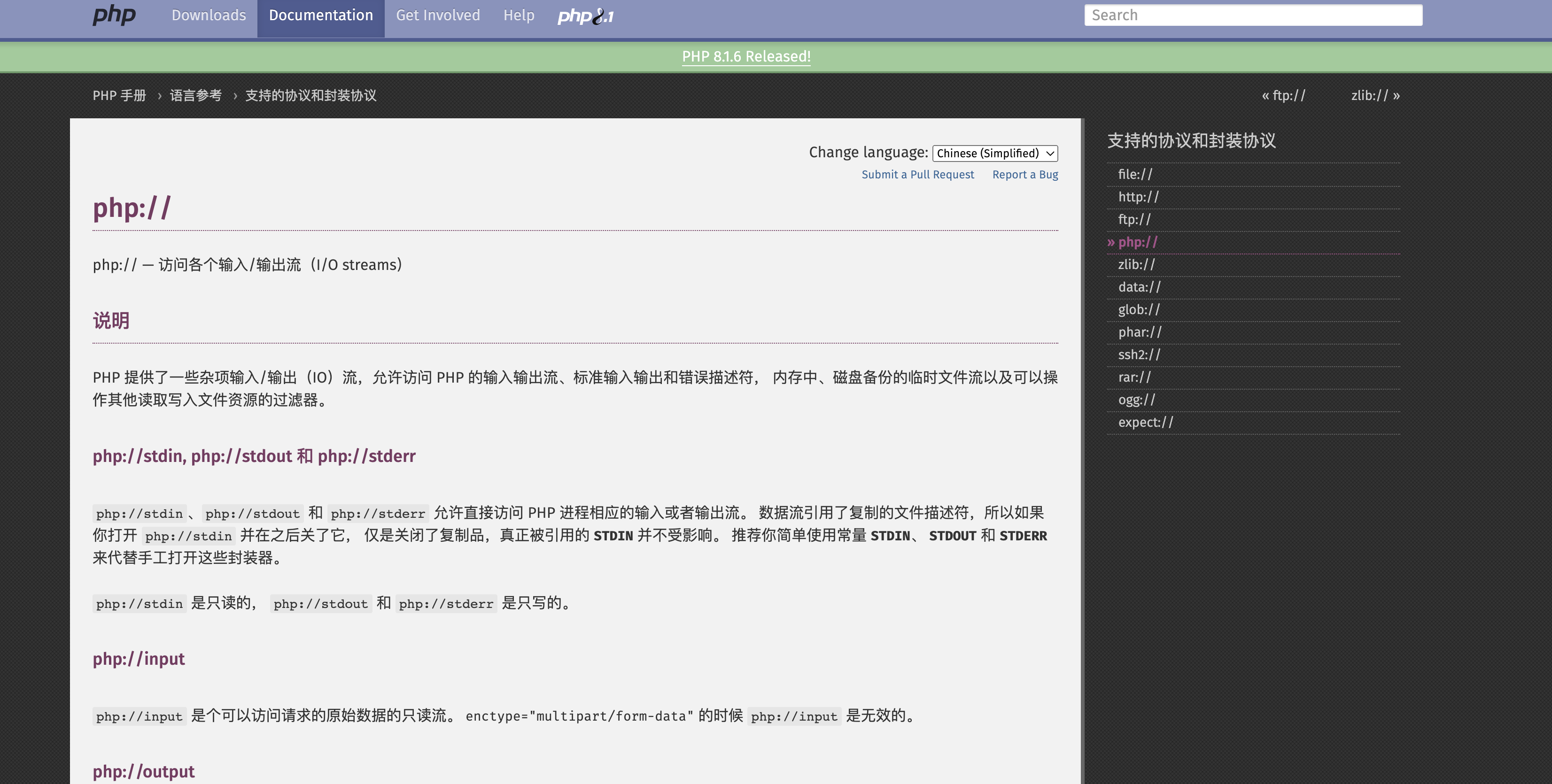Open data:// in sidebar list
This screenshot has width=1552, height=784.
click(x=1139, y=287)
